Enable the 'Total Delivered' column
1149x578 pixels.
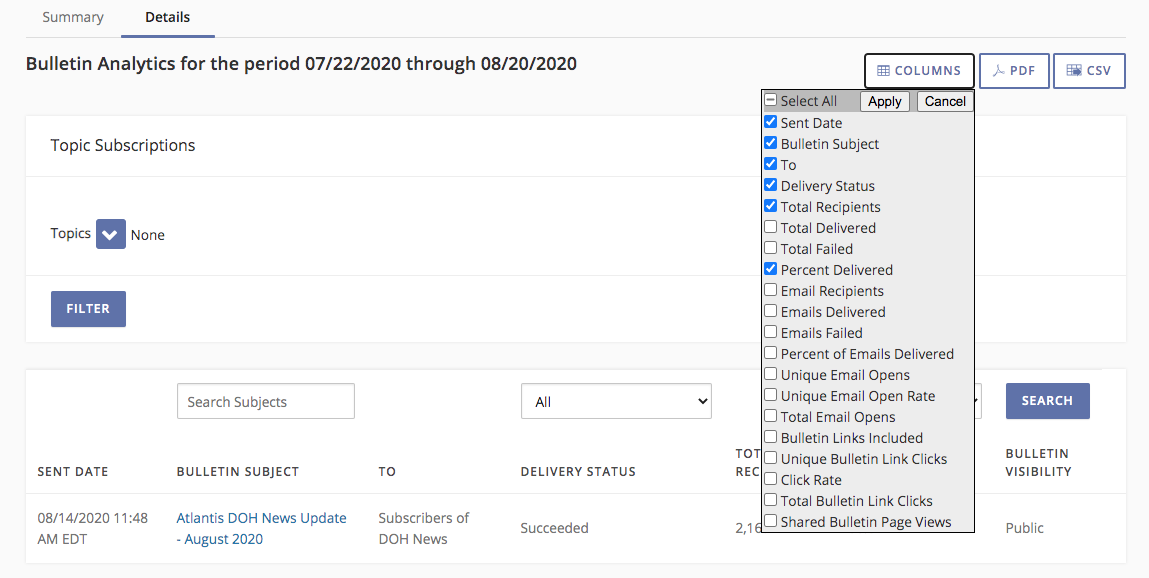click(770, 227)
